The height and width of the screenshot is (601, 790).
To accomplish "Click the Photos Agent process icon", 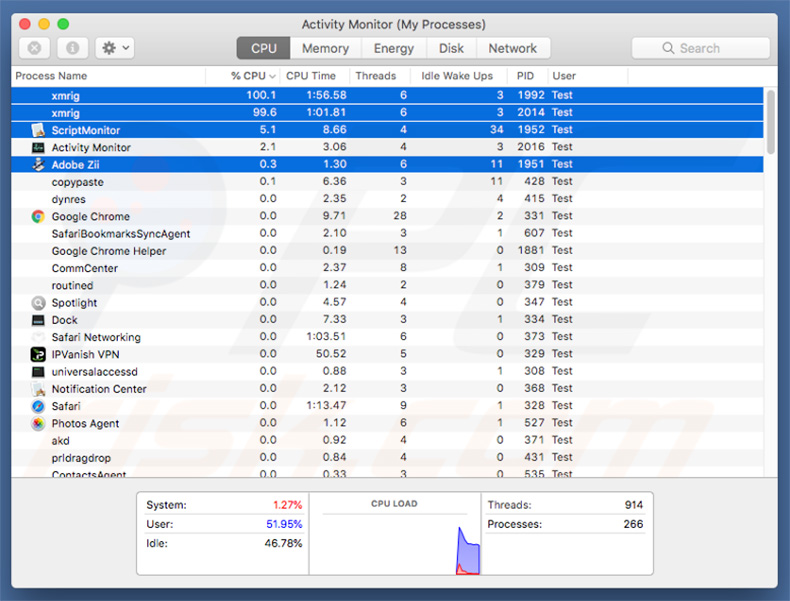I will [x=38, y=423].
